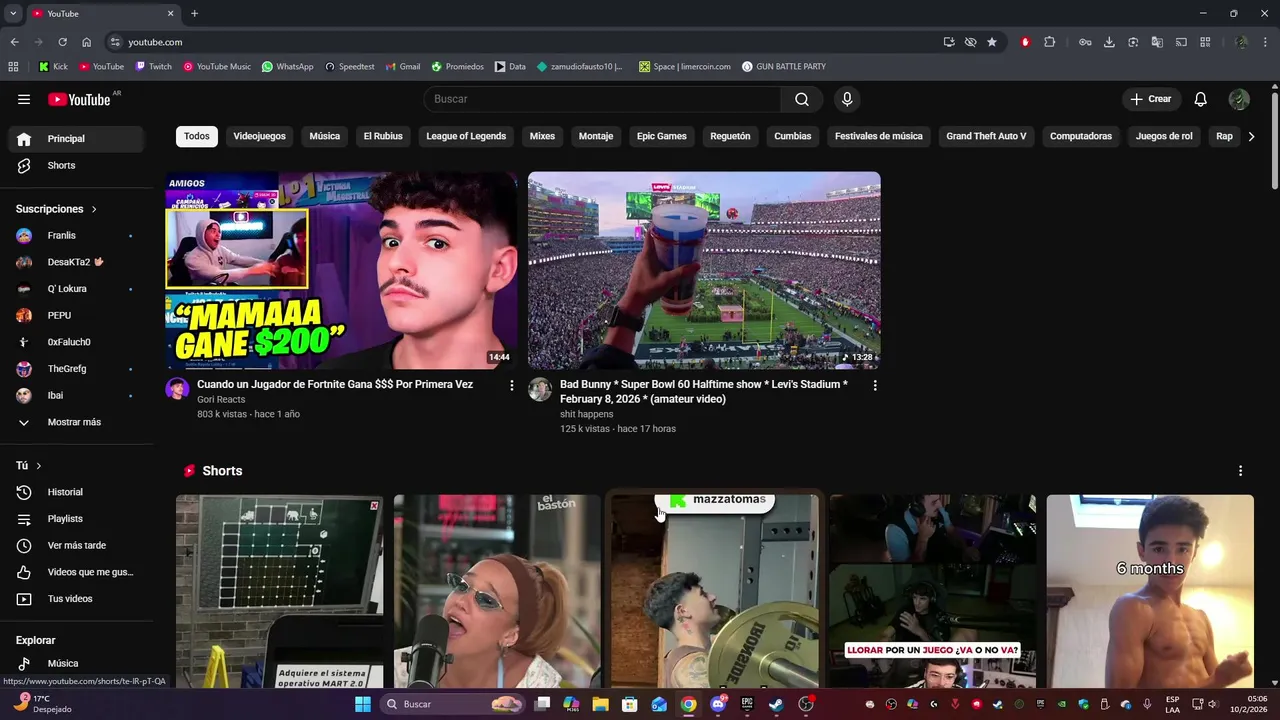Open Epic Games Launcher from the taskbar

pyautogui.click(x=747, y=704)
